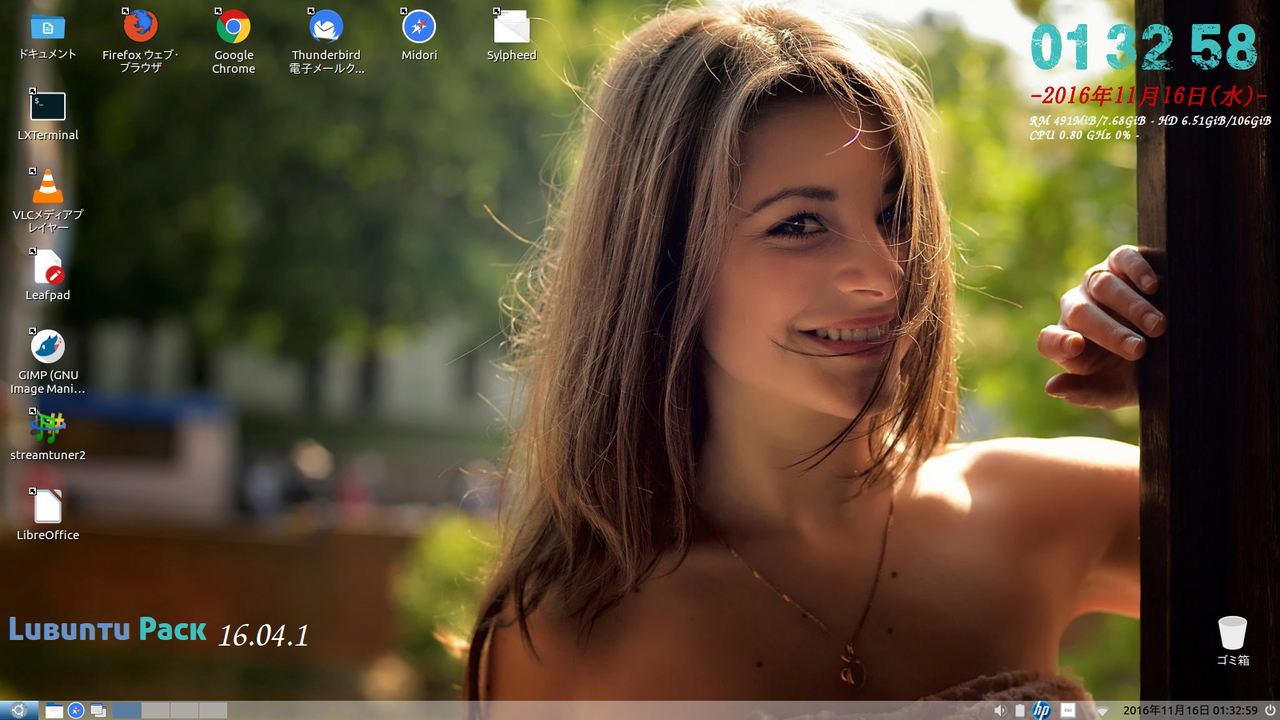Launch VLC media player icon
The width and height of the screenshot is (1280, 720).
tap(48, 187)
